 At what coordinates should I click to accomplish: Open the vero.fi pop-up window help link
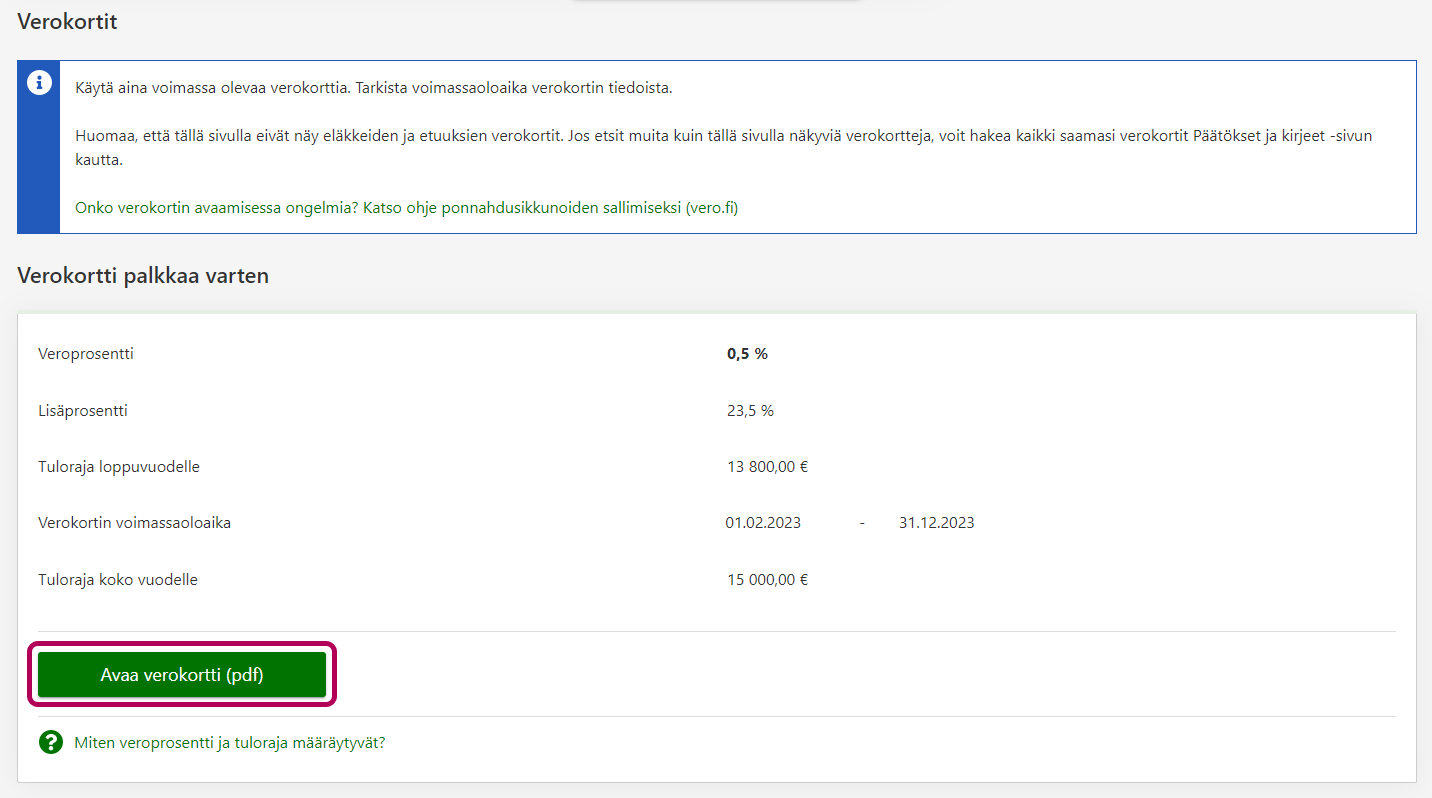tap(406, 208)
